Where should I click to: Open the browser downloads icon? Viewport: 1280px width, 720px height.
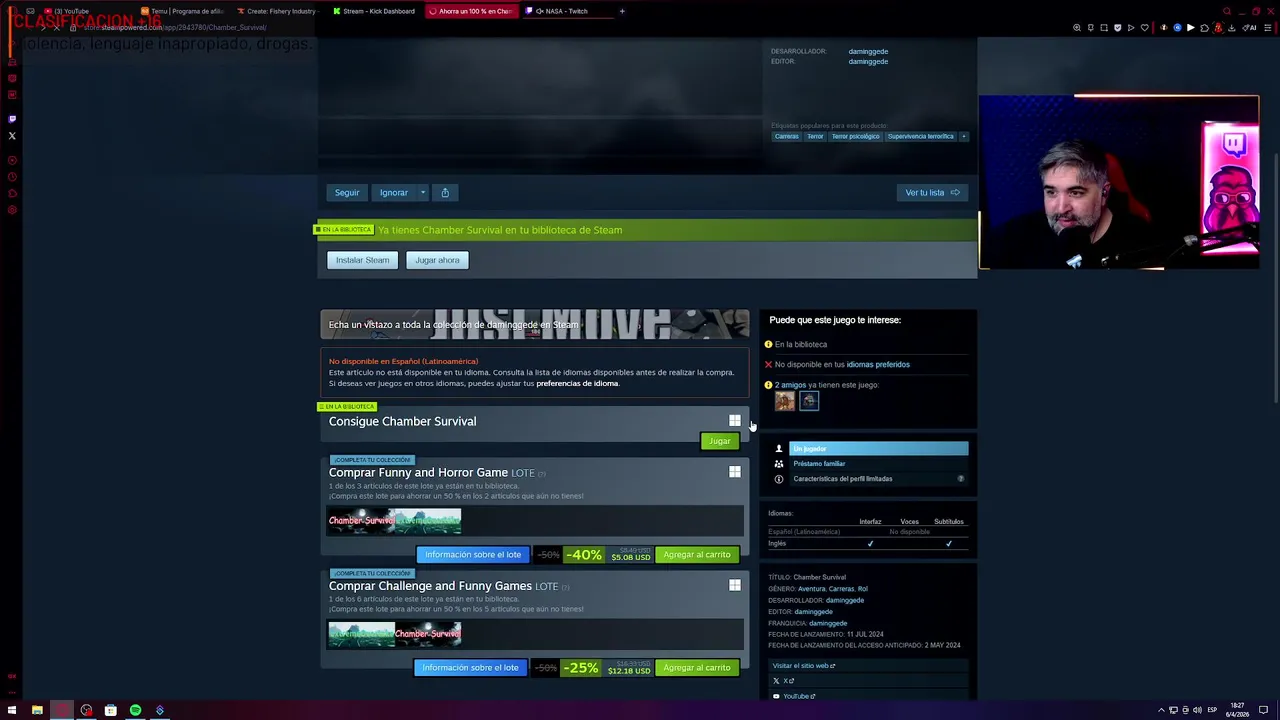tap(1232, 28)
